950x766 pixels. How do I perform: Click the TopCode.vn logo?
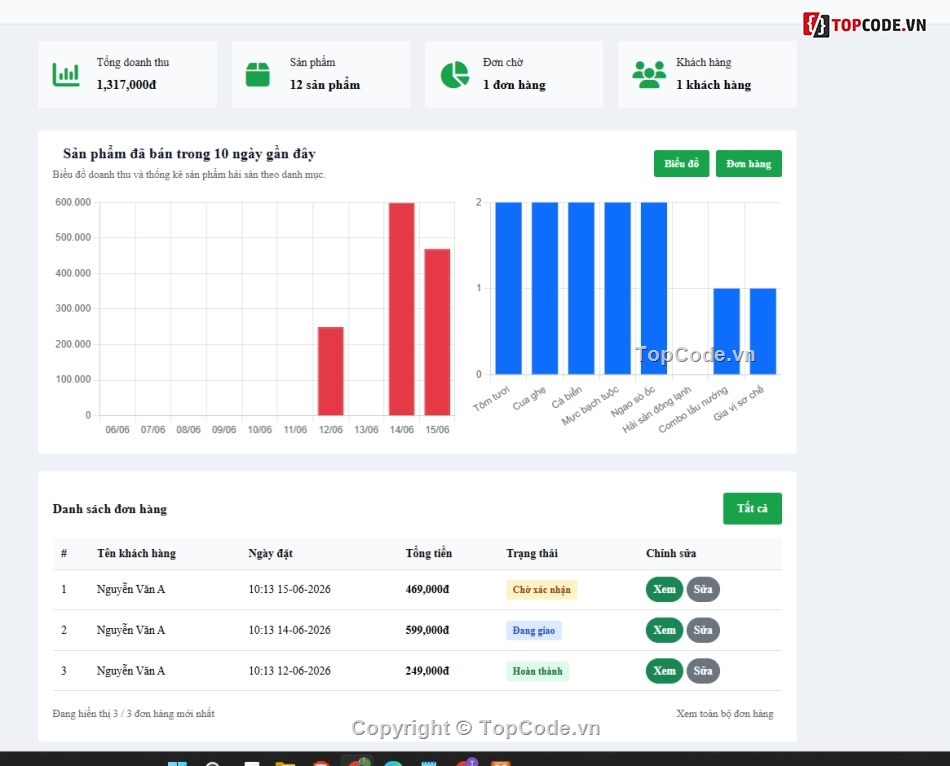click(x=865, y=25)
